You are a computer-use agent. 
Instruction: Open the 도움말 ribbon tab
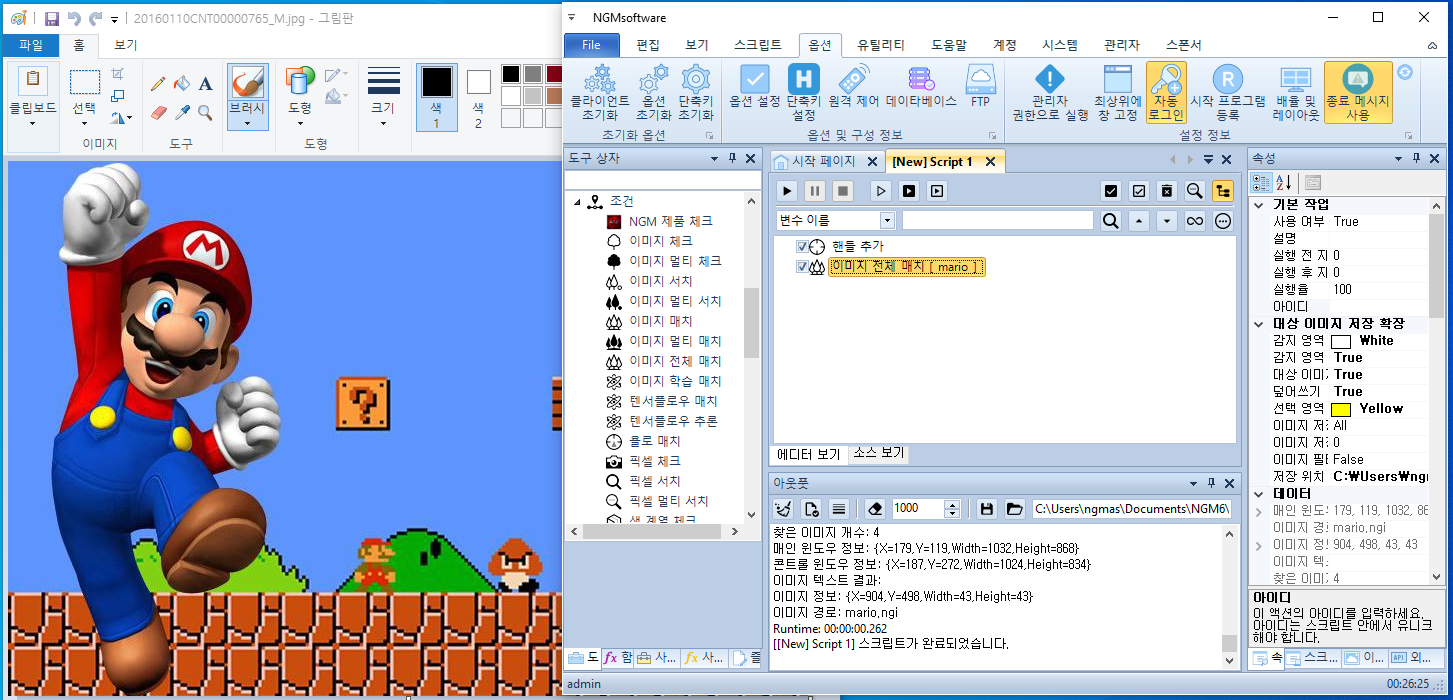949,45
